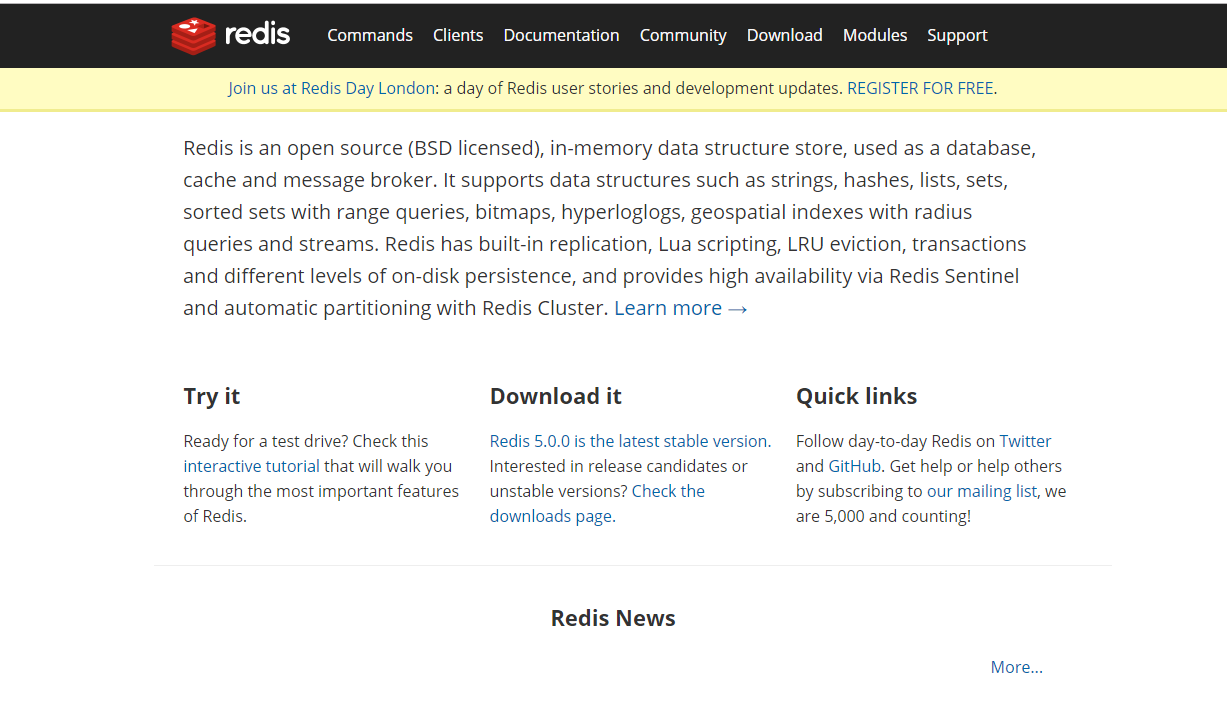Click the 'Quick links' heading
This screenshot has width=1227, height=721.
click(857, 396)
